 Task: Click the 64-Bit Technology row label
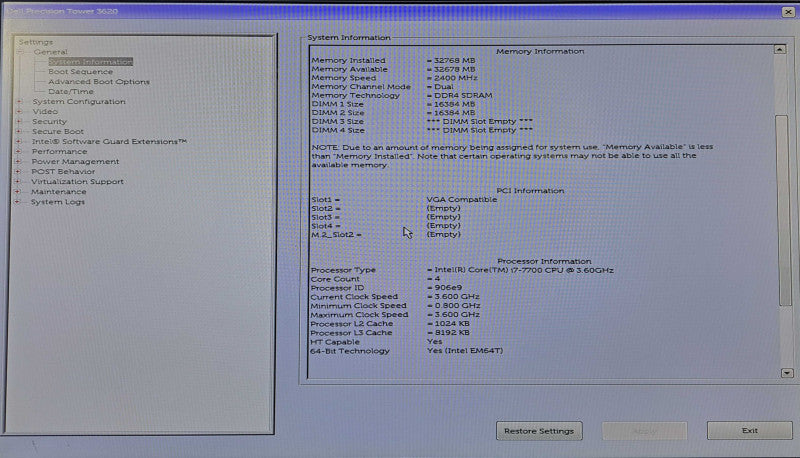point(350,351)
